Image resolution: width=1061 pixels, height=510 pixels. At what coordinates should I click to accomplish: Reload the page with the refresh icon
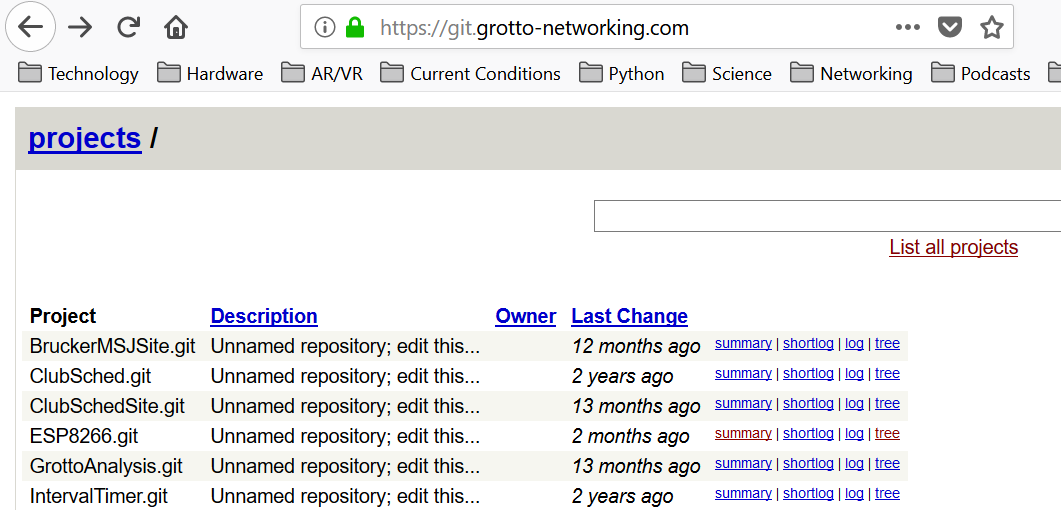click(x=128, y=27)
